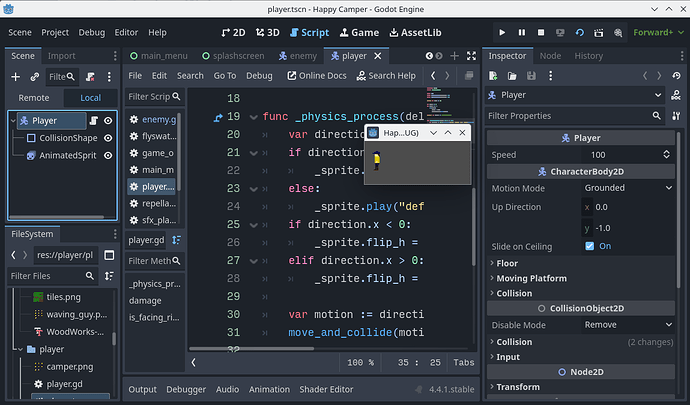The image size is (690, 405).
Task: Detach script from selected node
Action: click(91, 77)
